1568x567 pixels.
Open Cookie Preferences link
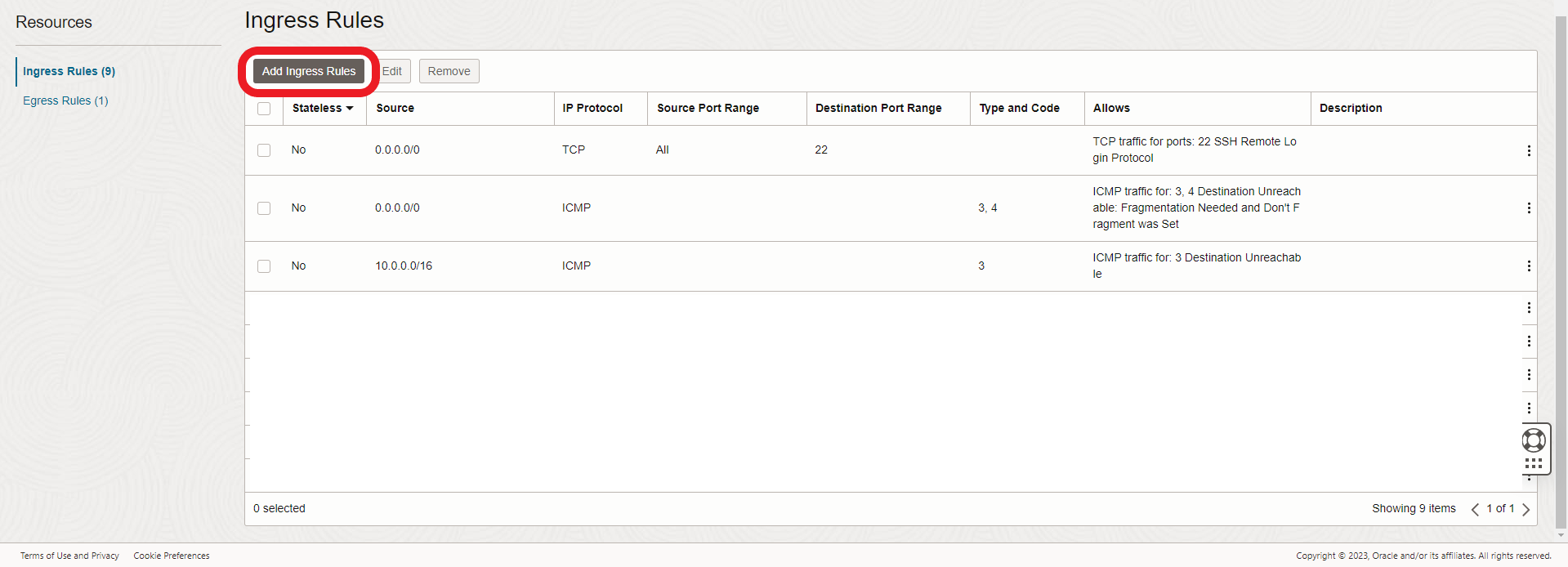coord(172,556)
